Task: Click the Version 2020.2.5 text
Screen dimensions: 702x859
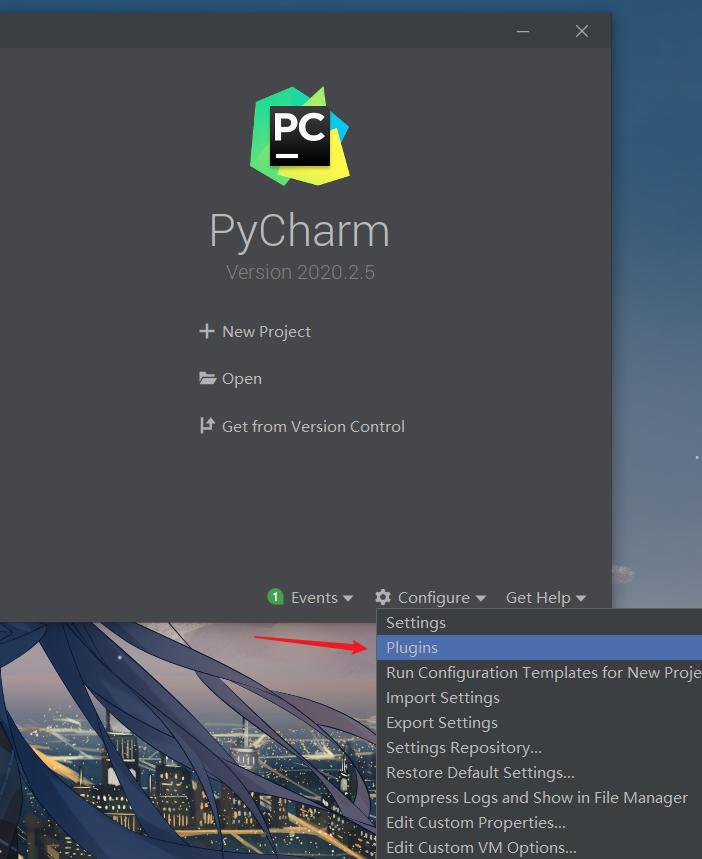Action: (300, 272)
